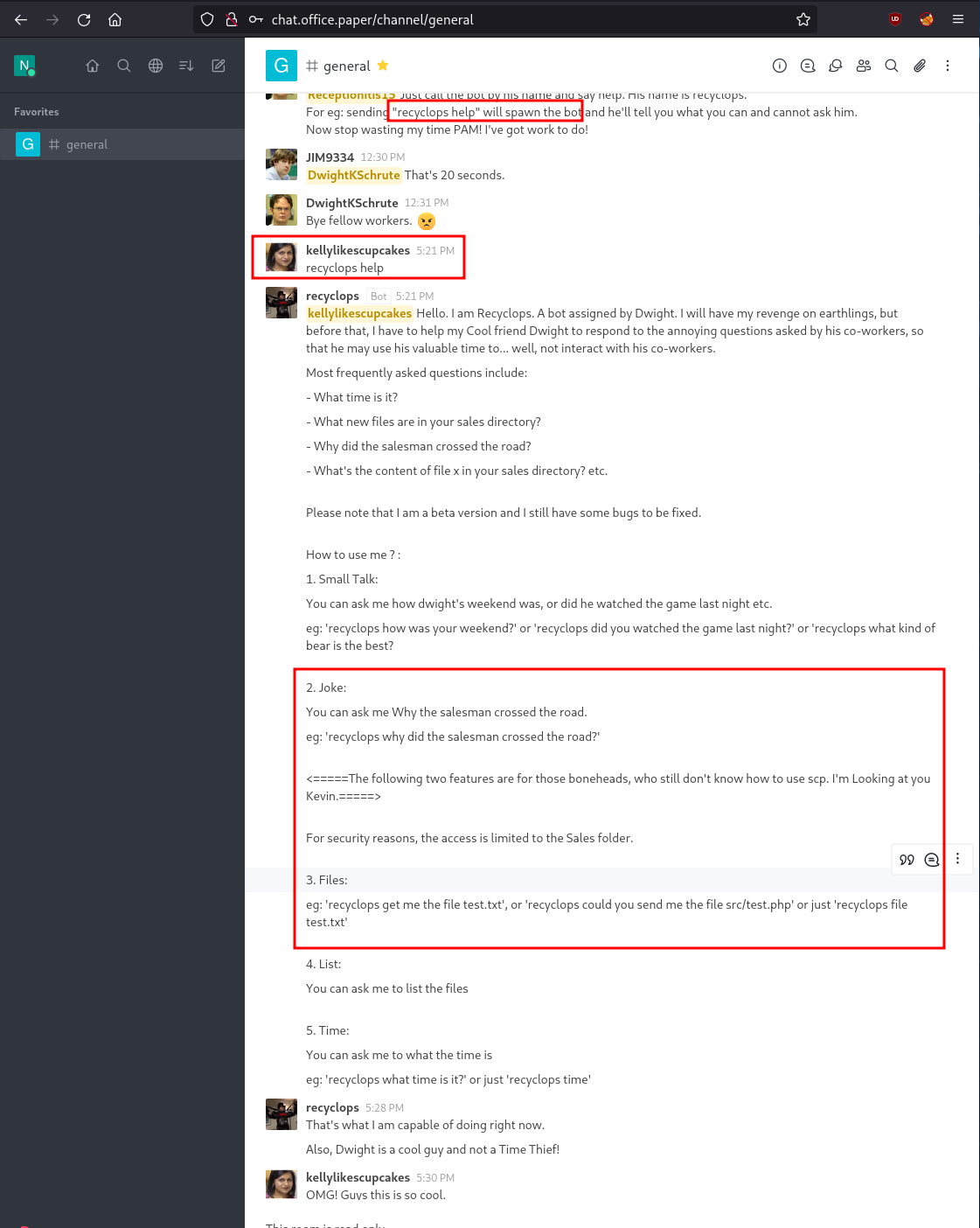Open room info icon in header
Screen dimensions: 980x1228
pyautogui.click(x=780, y=66)
